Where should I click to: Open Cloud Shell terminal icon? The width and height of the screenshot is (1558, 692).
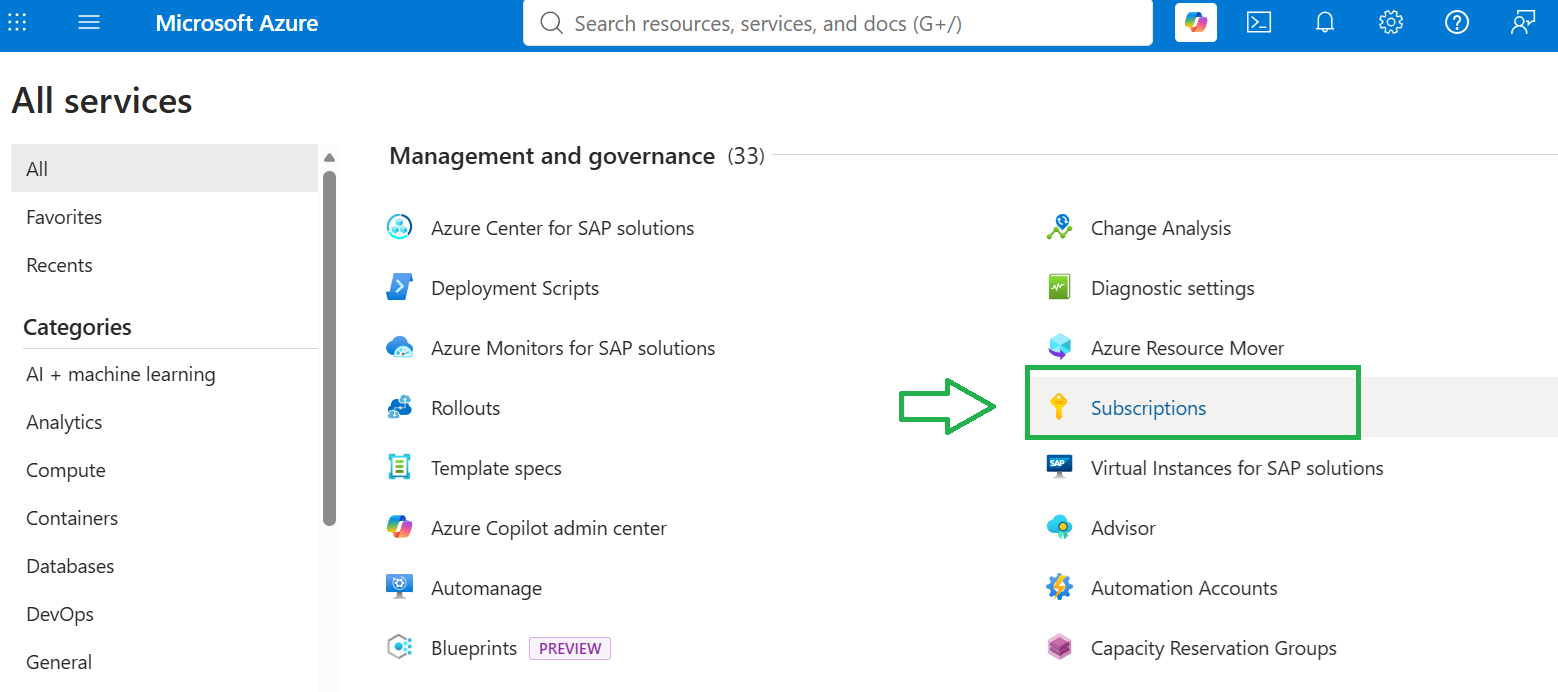(x=1259, y=22)
